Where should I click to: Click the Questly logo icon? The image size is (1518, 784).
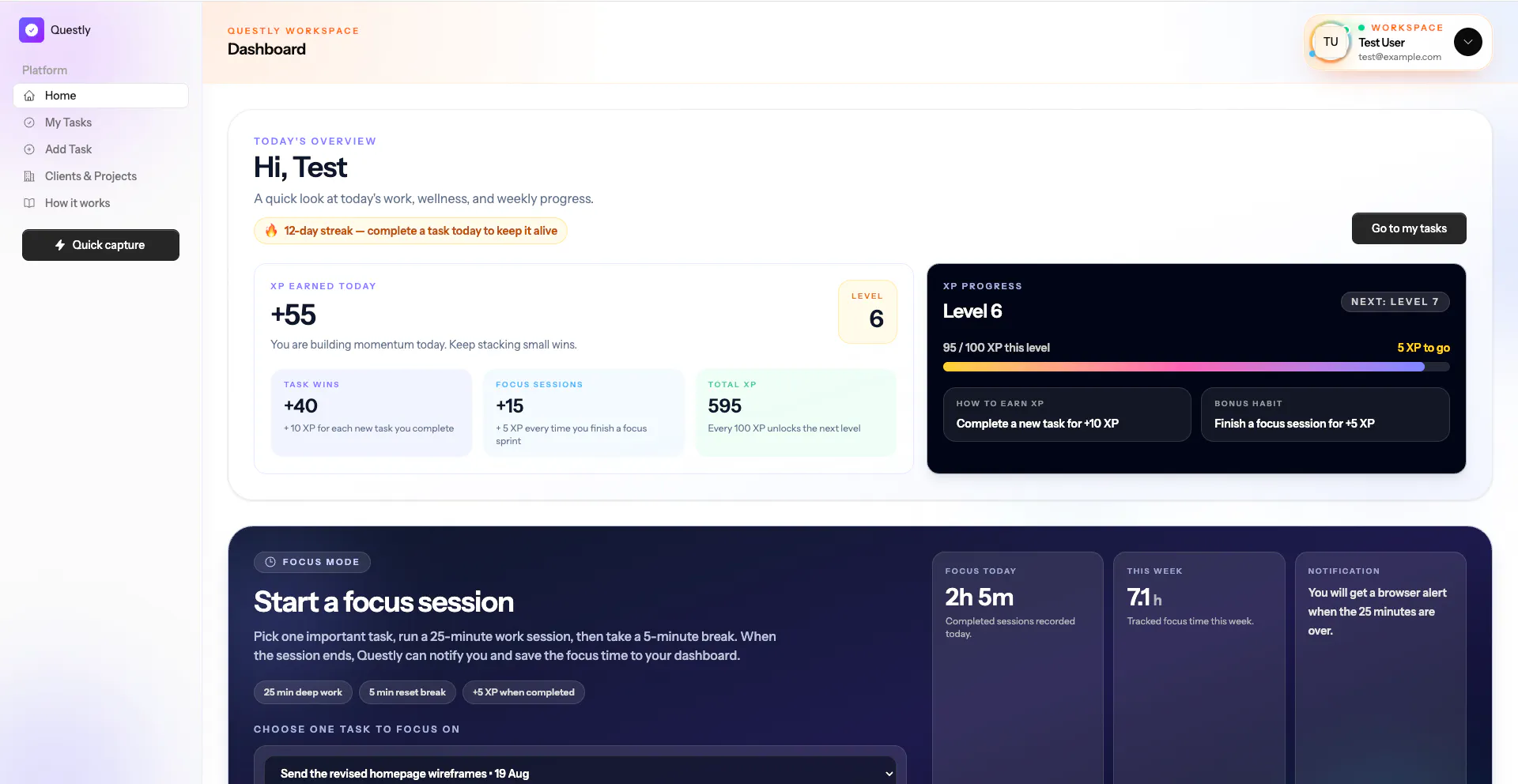[x=32, y=30]
